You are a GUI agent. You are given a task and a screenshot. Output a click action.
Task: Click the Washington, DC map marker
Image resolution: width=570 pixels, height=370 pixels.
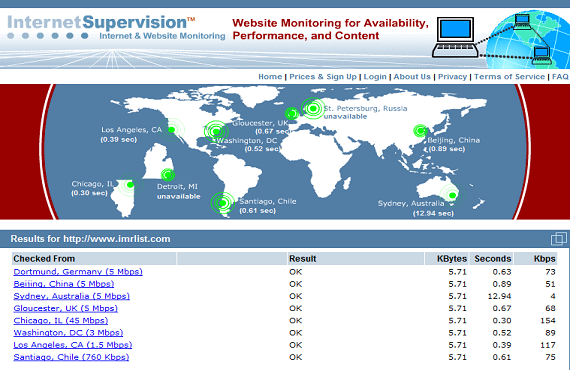216,131
